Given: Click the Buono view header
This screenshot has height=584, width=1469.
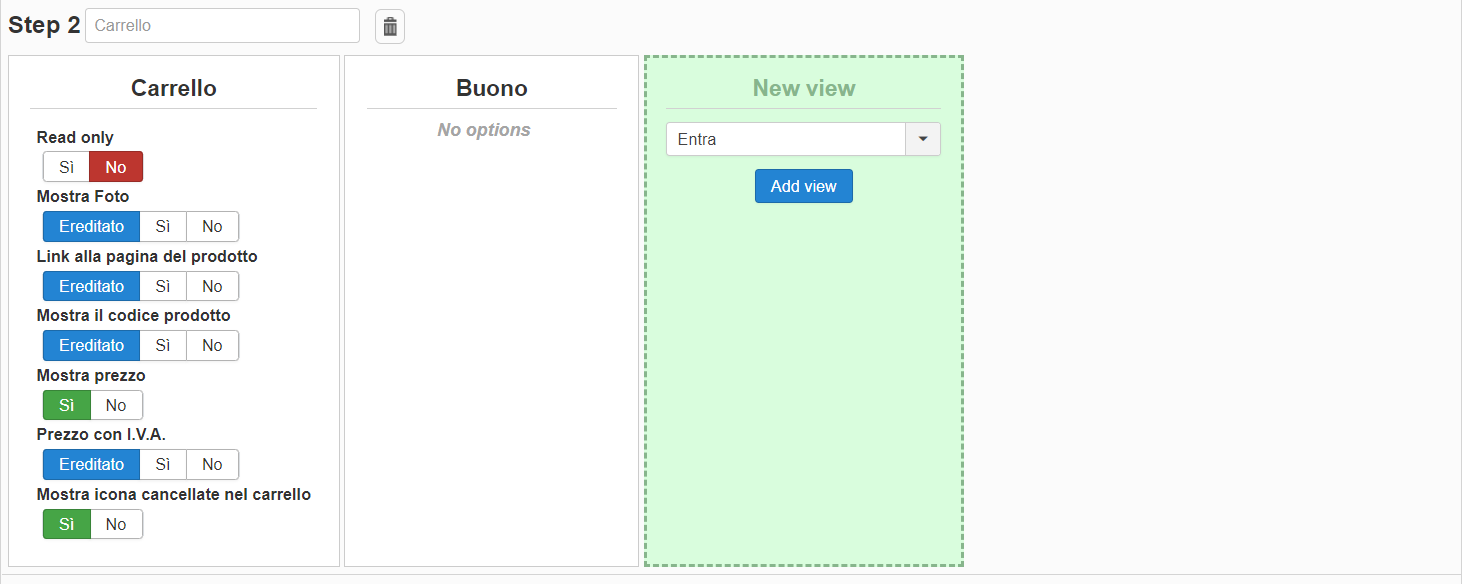Looking at the screenshot, I should pyautogui.click(x=491, y=88).
